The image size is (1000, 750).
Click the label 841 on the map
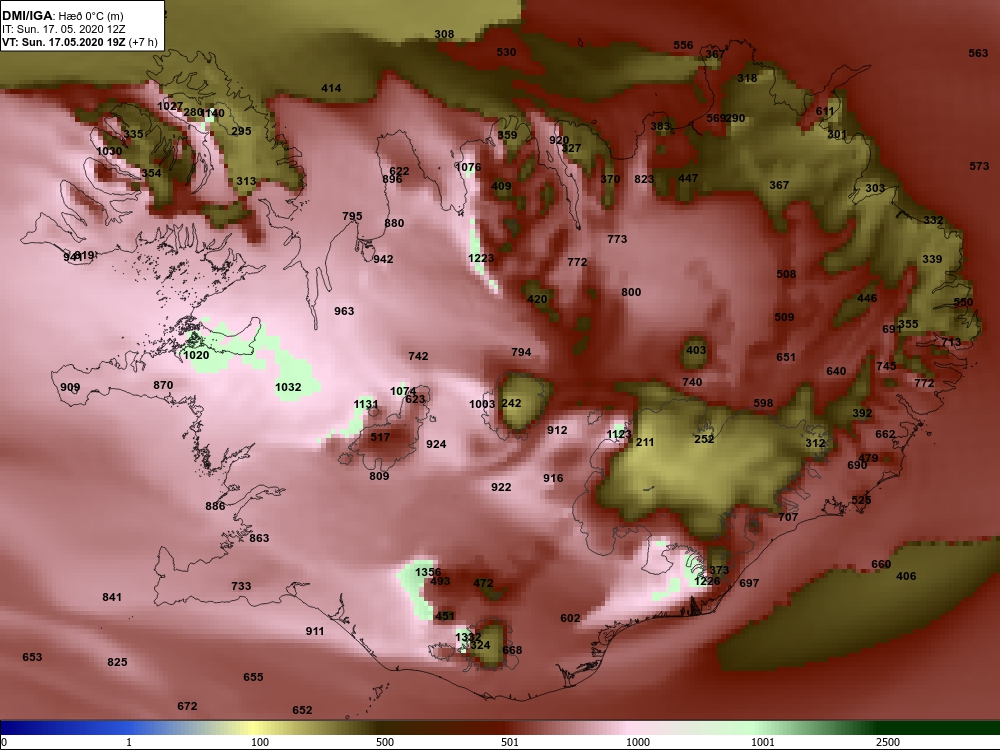pos(112,598)
